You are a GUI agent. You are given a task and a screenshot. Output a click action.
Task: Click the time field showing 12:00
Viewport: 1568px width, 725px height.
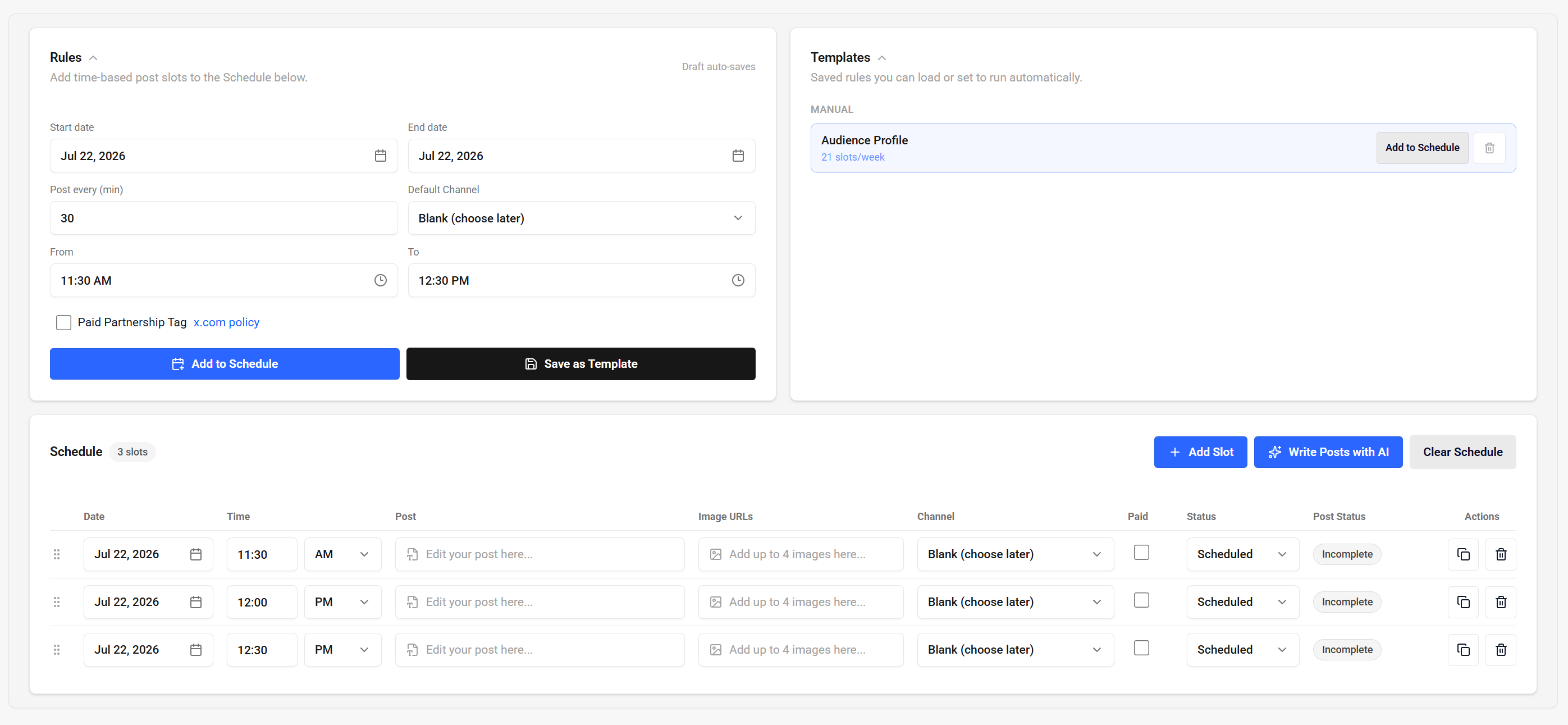point(262,602)
